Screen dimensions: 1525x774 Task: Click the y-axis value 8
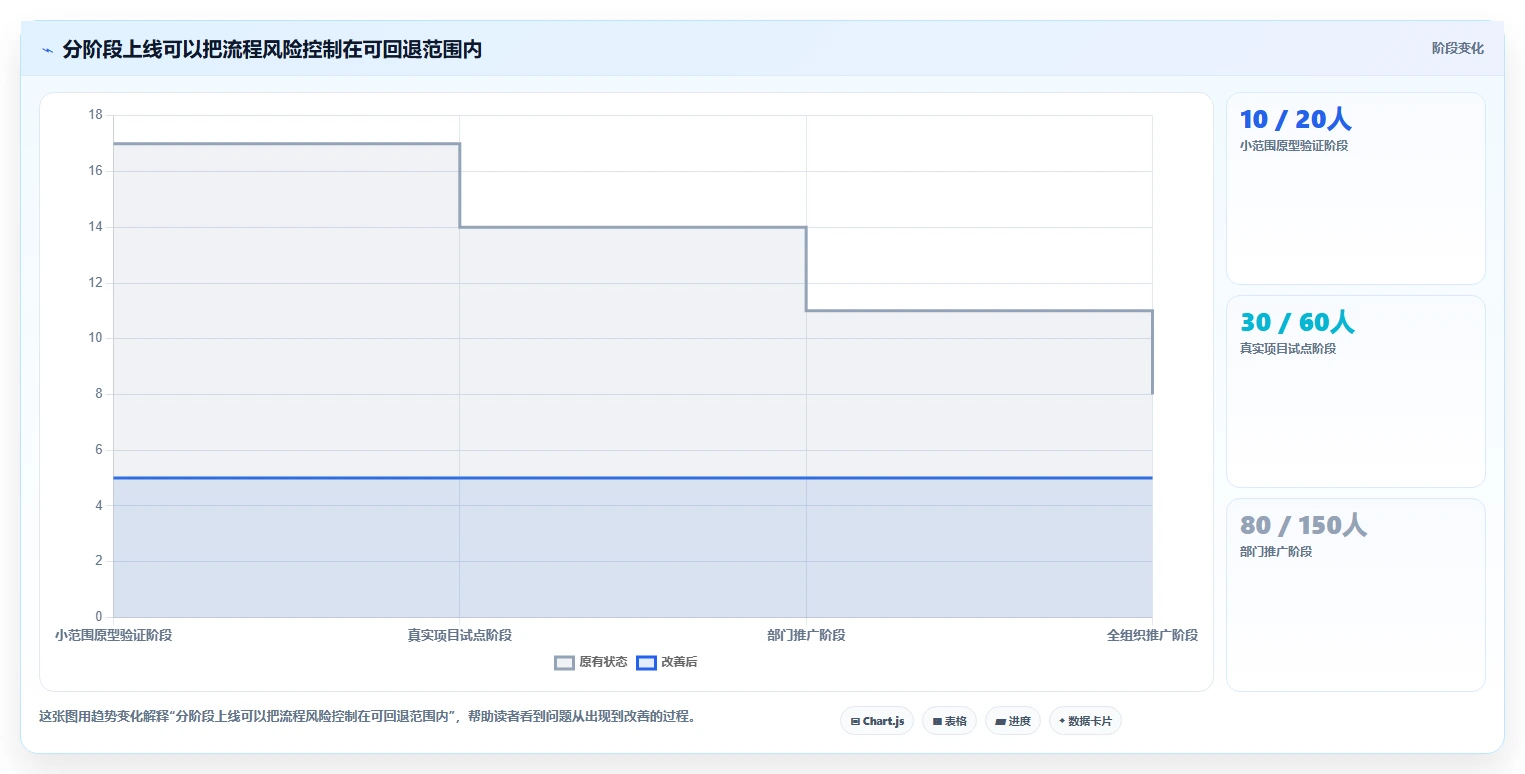pyautogui.click(x=99, y=394)
